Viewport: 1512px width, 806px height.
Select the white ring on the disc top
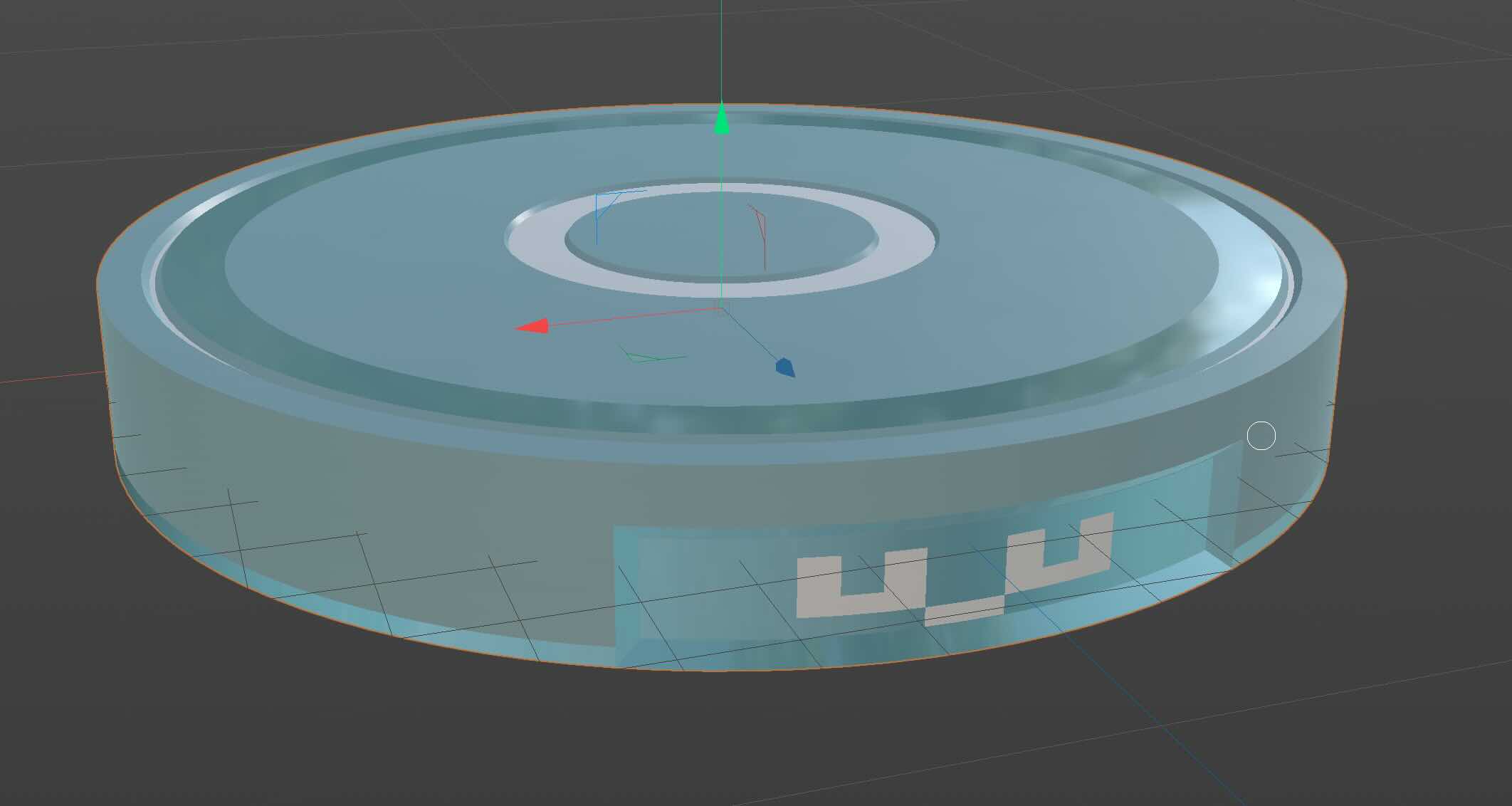721,240
